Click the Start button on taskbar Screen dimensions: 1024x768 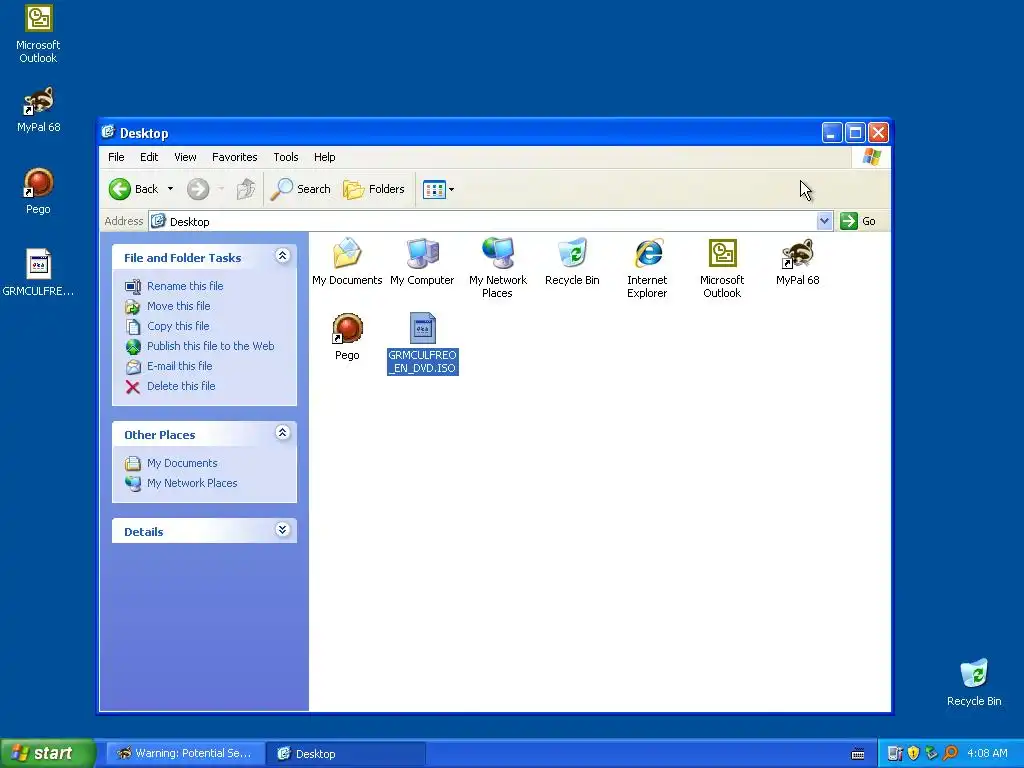(x=48, y=754)
